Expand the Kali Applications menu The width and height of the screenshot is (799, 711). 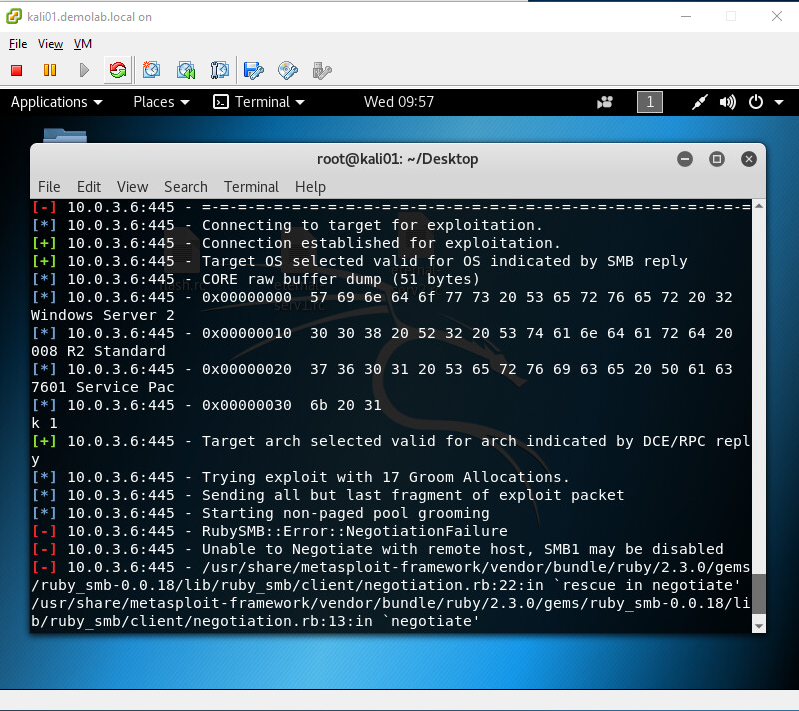point(57,102)
